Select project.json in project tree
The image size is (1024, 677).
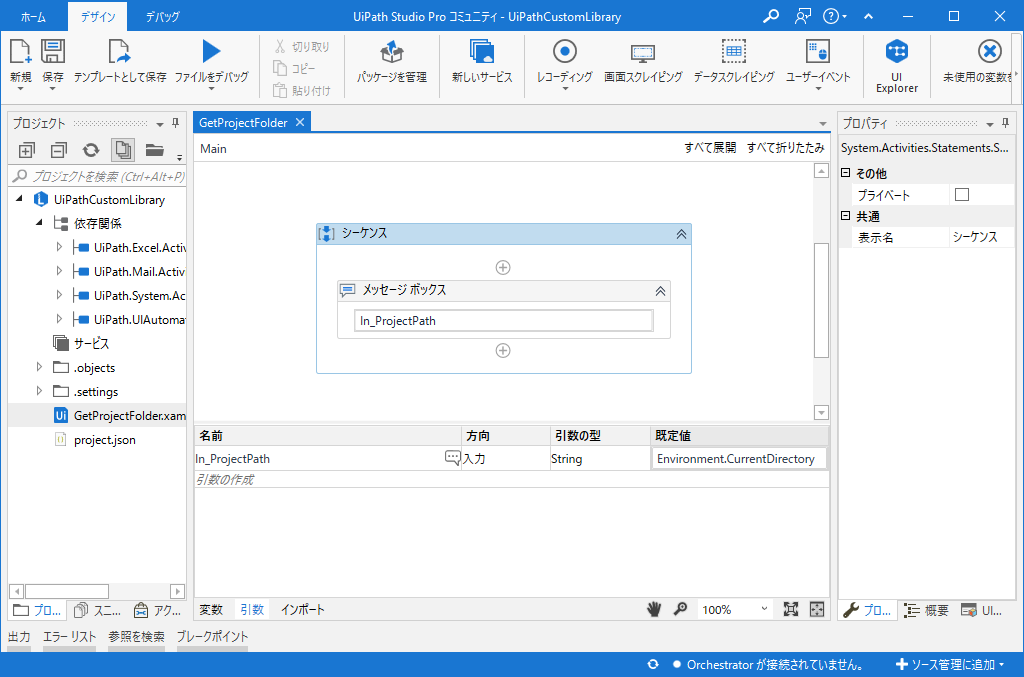[104, 440]
